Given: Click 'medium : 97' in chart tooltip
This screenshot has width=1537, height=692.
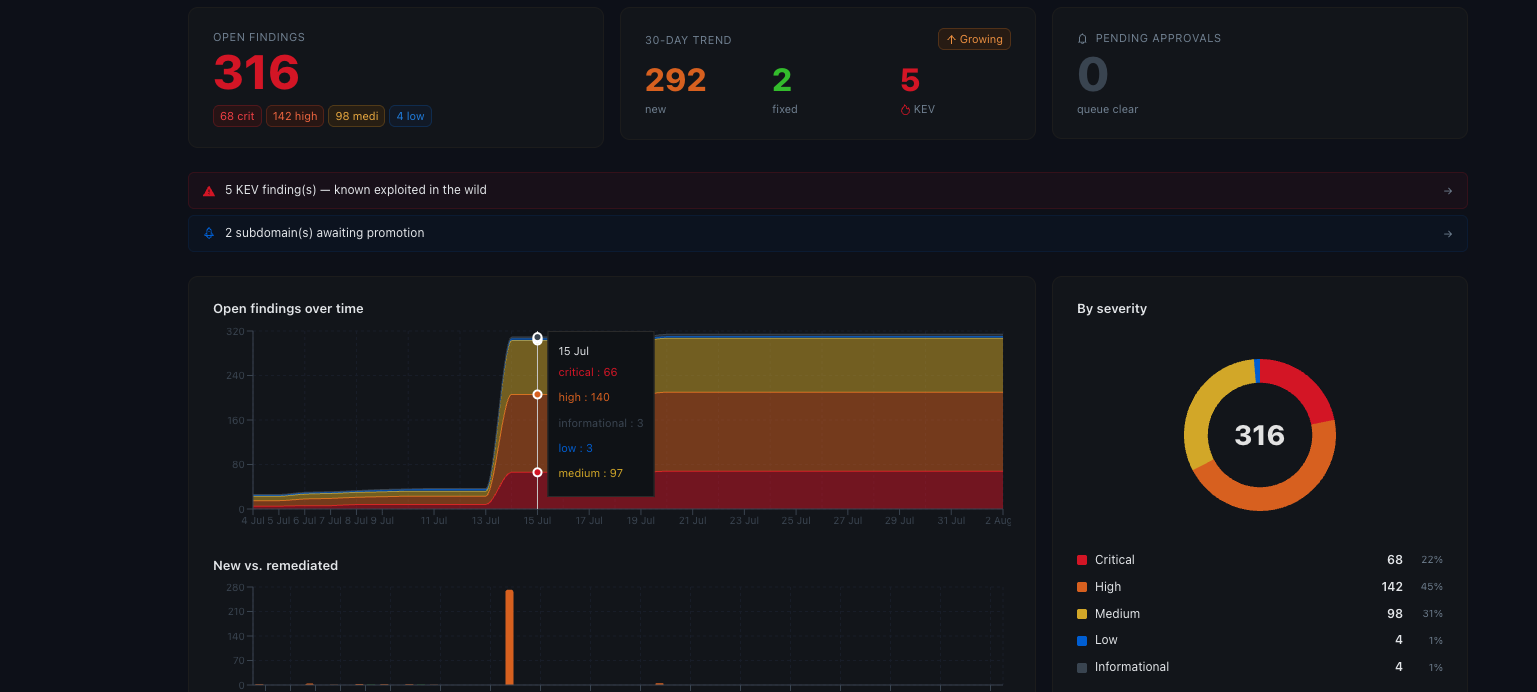Looking at the screenshot, I should coord(590,473).
